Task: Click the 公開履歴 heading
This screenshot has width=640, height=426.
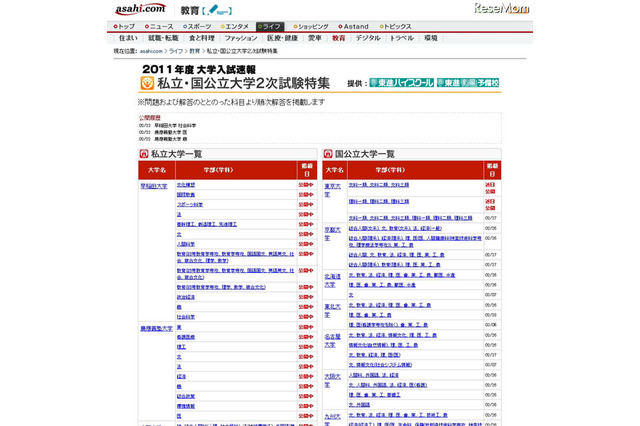Action: coord(150,118)
